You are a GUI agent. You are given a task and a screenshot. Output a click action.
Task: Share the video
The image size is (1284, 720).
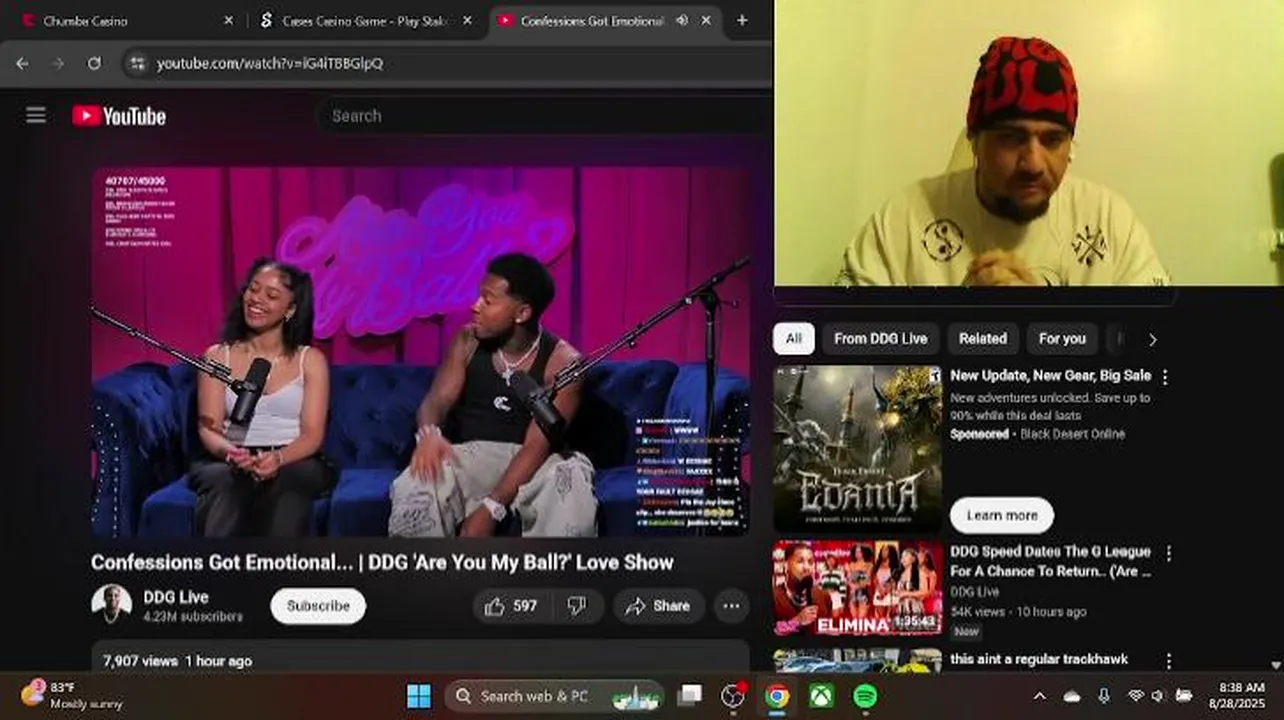coord(658,606)
